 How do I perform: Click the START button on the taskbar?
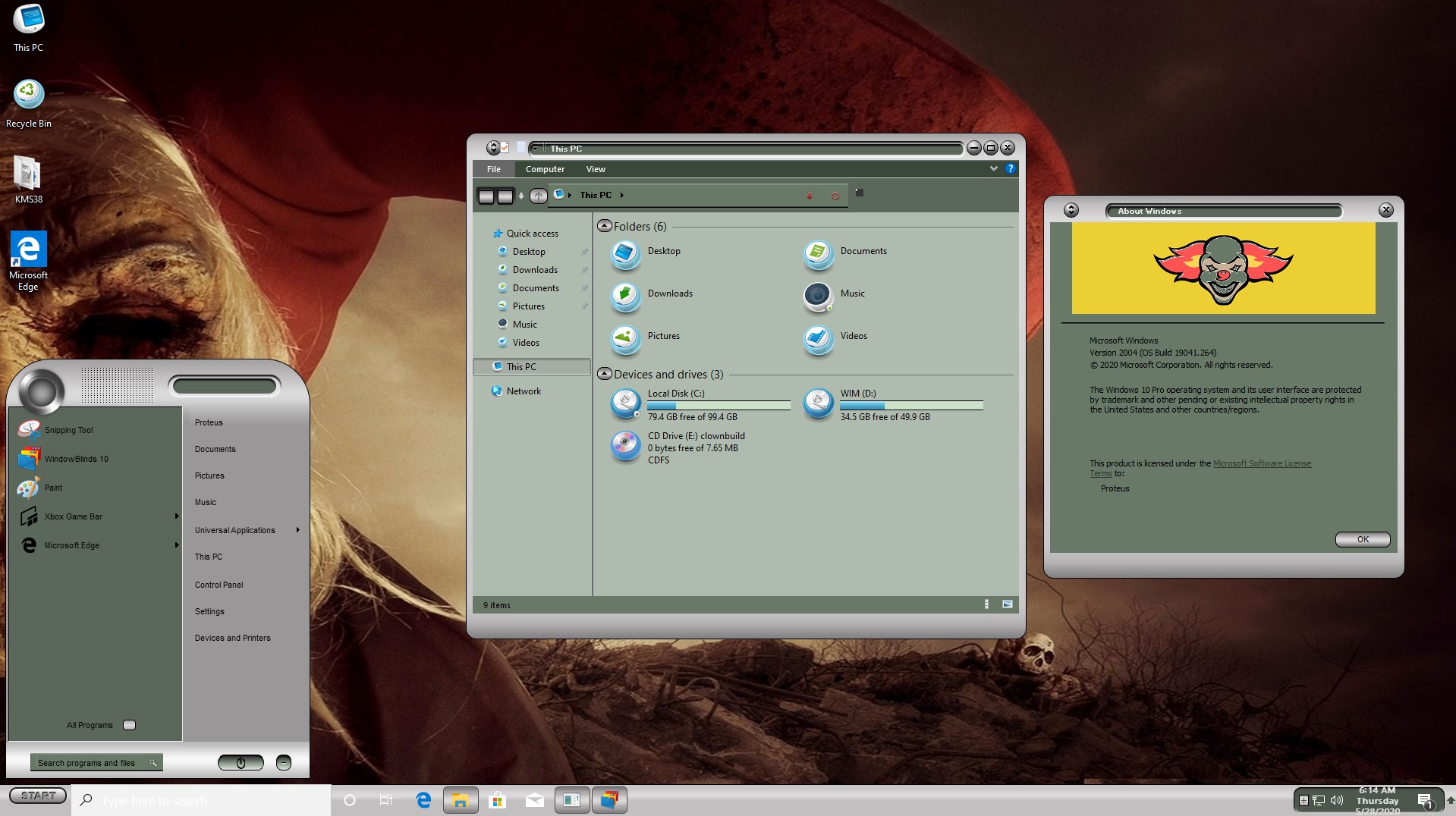pos(38,796)
